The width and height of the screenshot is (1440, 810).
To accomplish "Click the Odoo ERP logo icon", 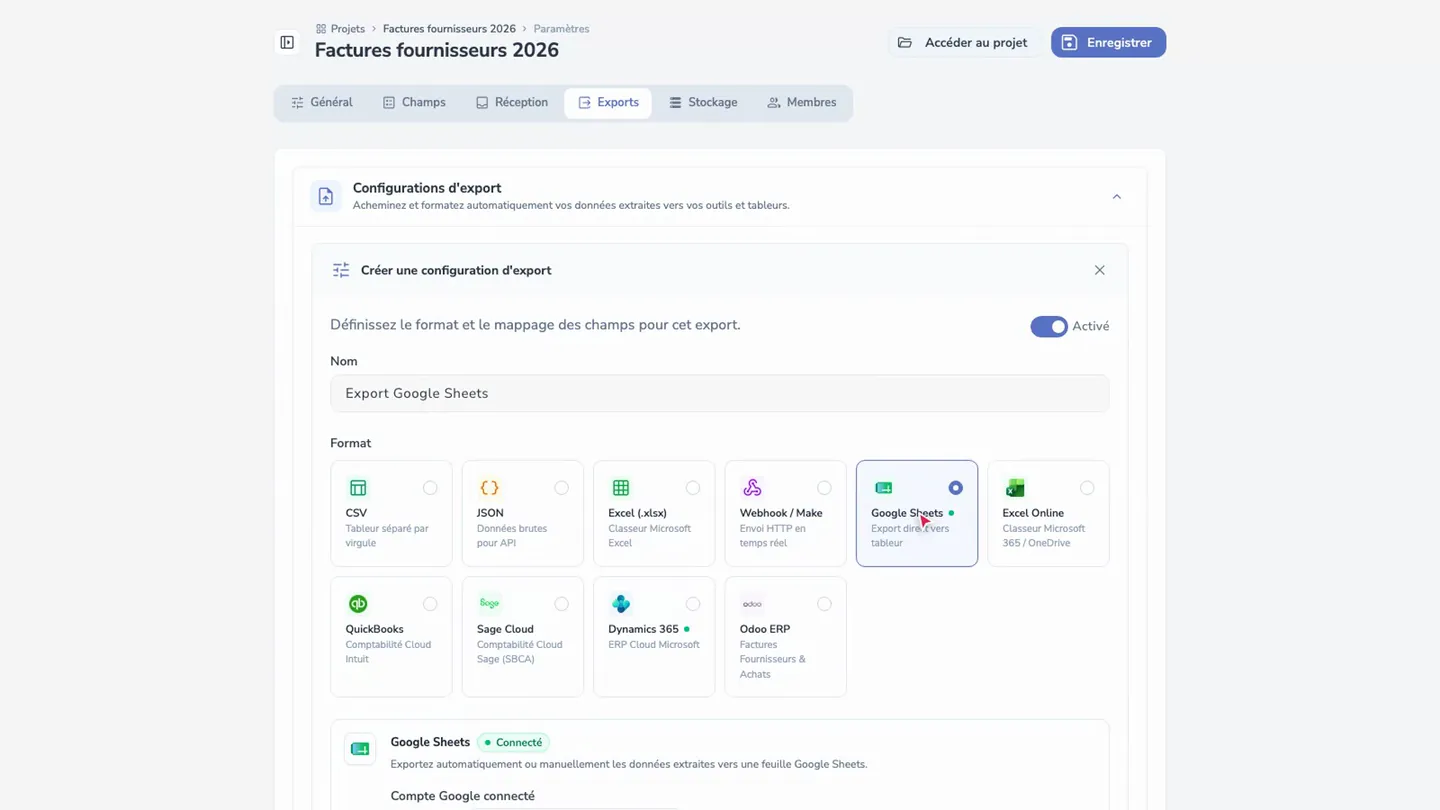I will [x=752, y=604].
